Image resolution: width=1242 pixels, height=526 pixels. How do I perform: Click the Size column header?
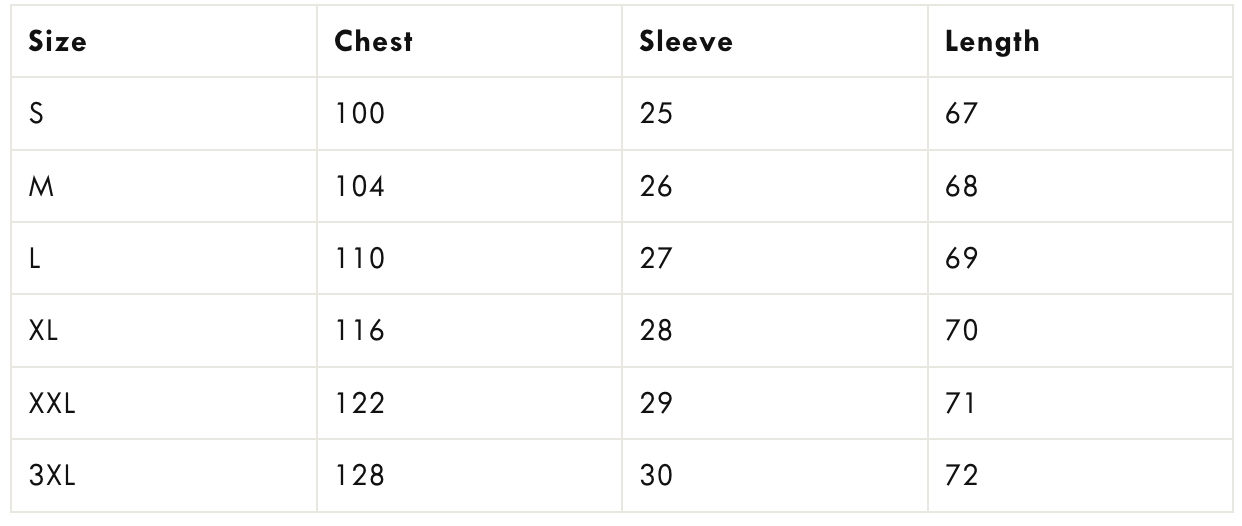click(x=58, y=42)
